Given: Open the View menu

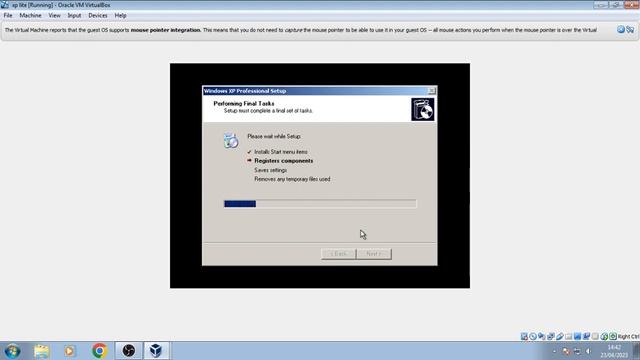Looking at the screenshot, I should 54,16.
